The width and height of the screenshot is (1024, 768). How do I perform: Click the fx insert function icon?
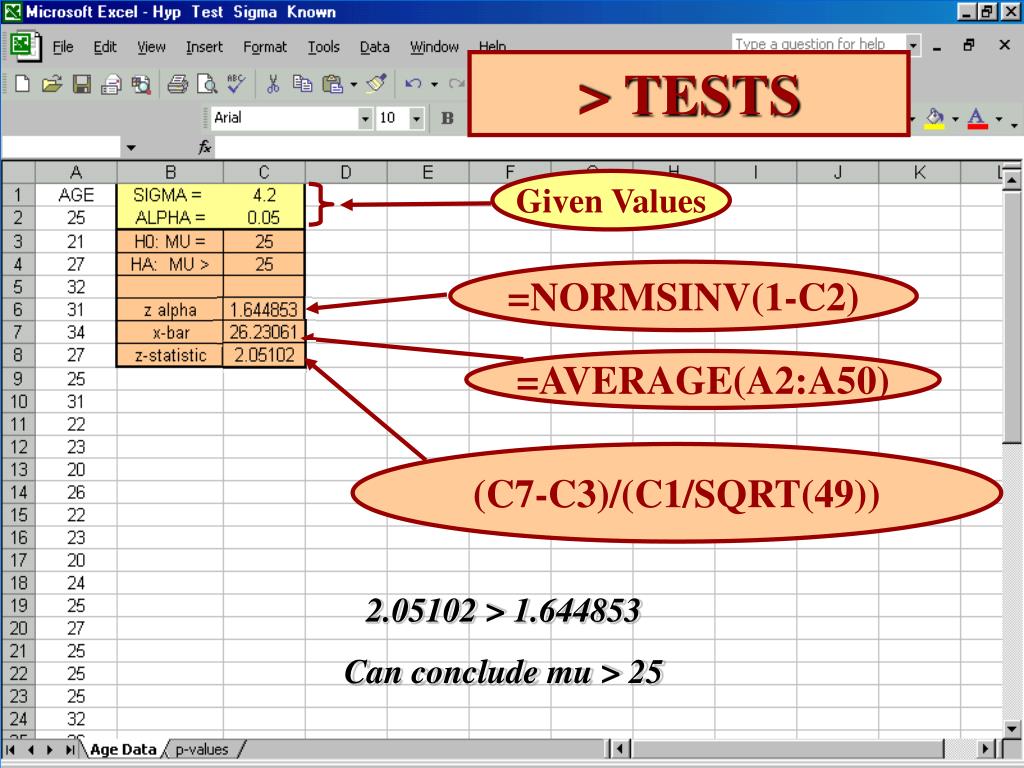(204, 147)
